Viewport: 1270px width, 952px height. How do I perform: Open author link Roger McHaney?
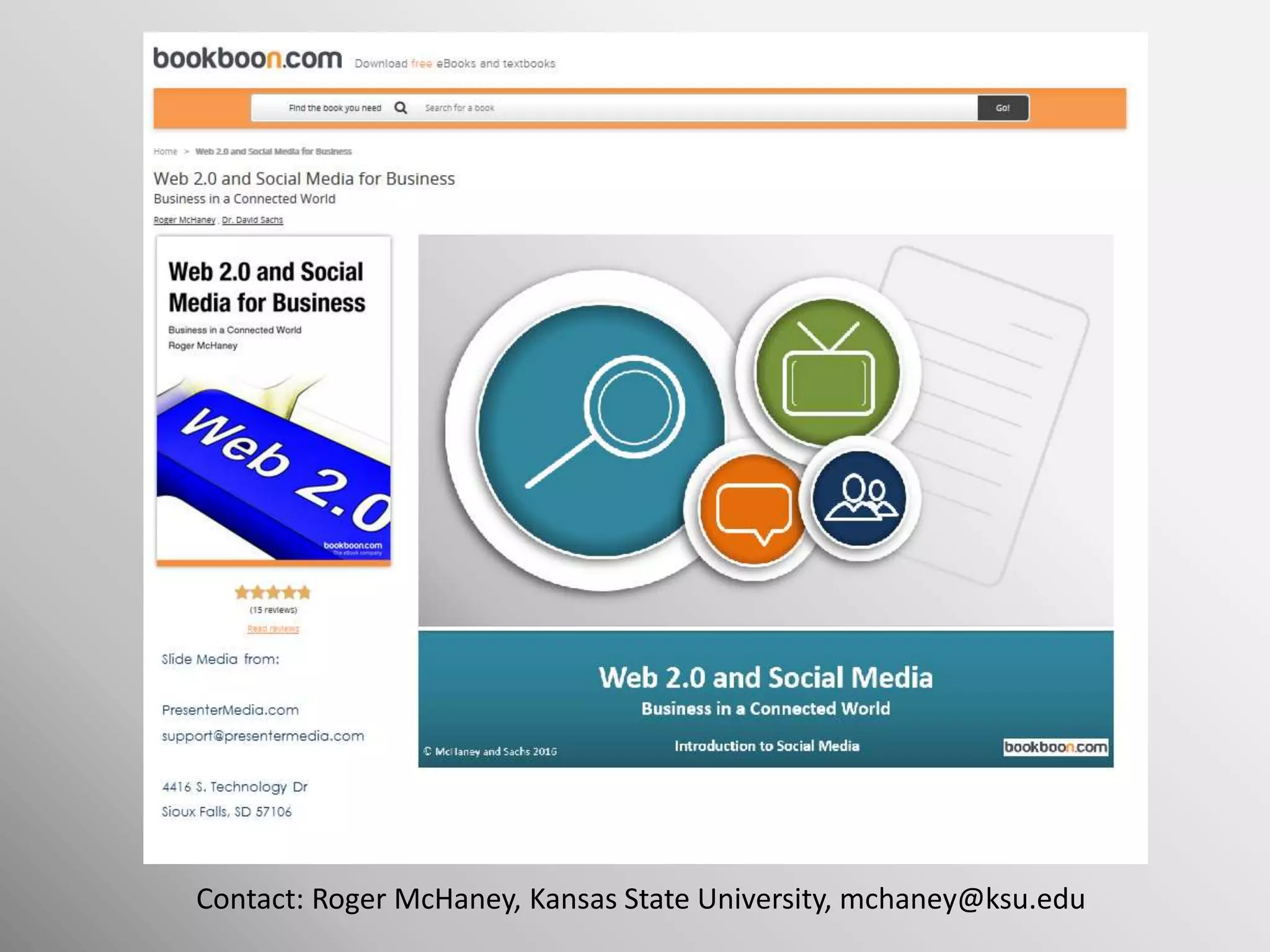184,220
